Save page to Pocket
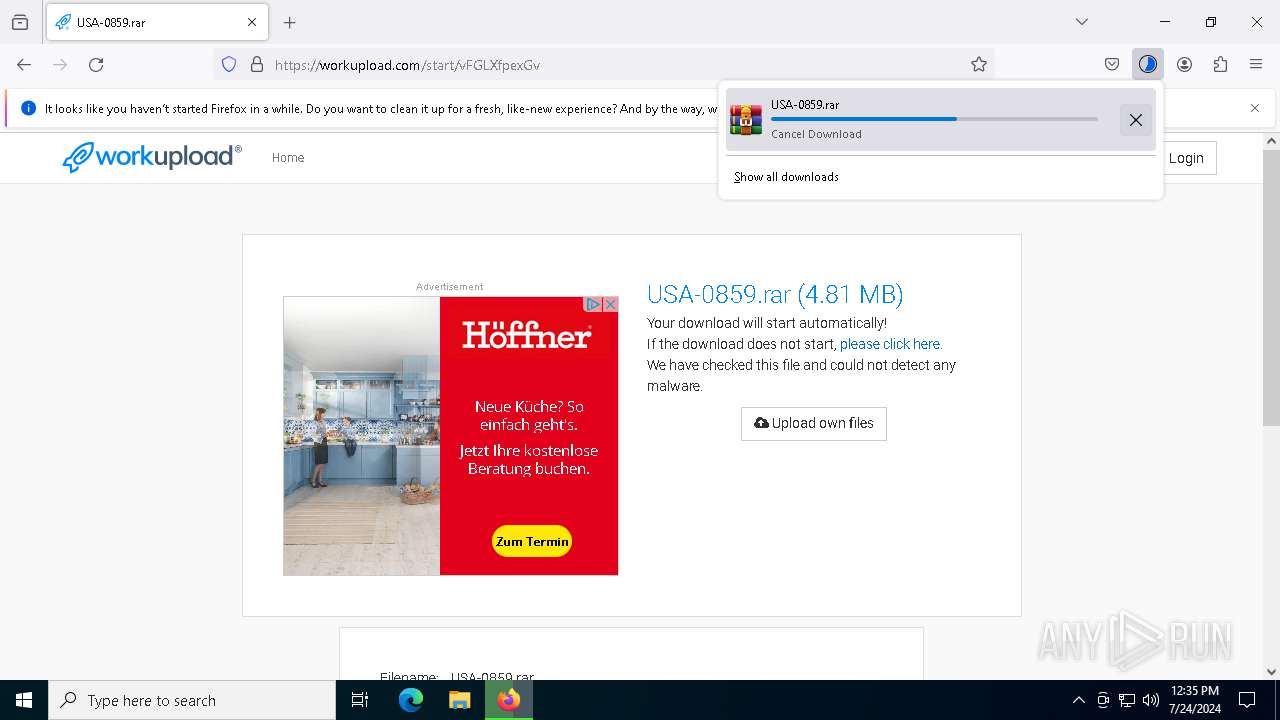The image size is (1280, 720). pos(1112,64)
